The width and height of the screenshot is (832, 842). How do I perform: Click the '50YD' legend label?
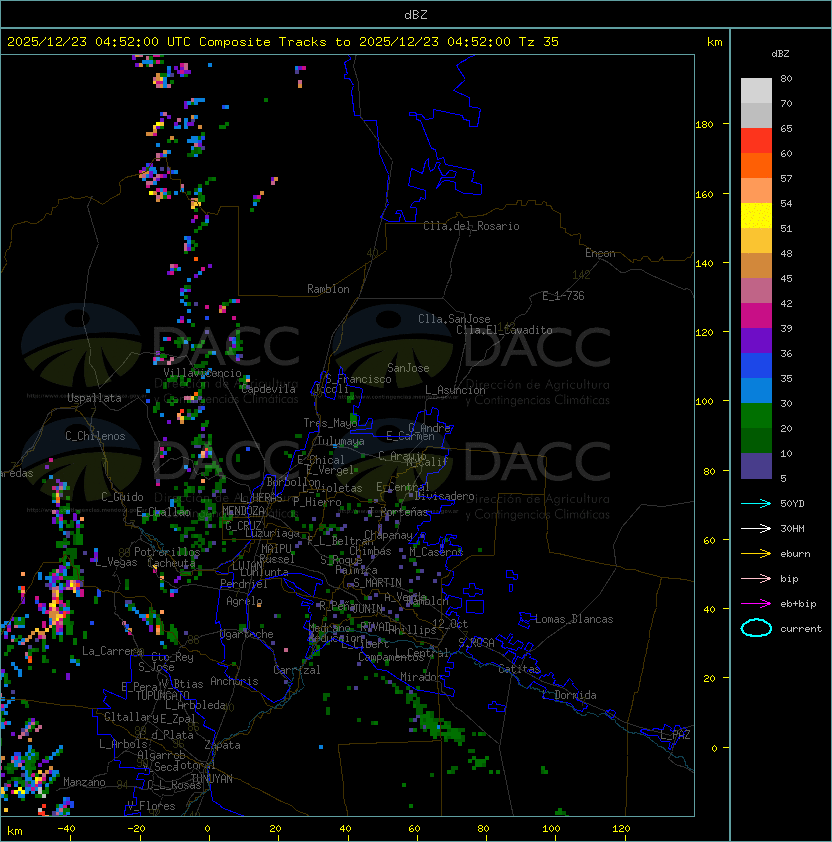tap(792, 504)
